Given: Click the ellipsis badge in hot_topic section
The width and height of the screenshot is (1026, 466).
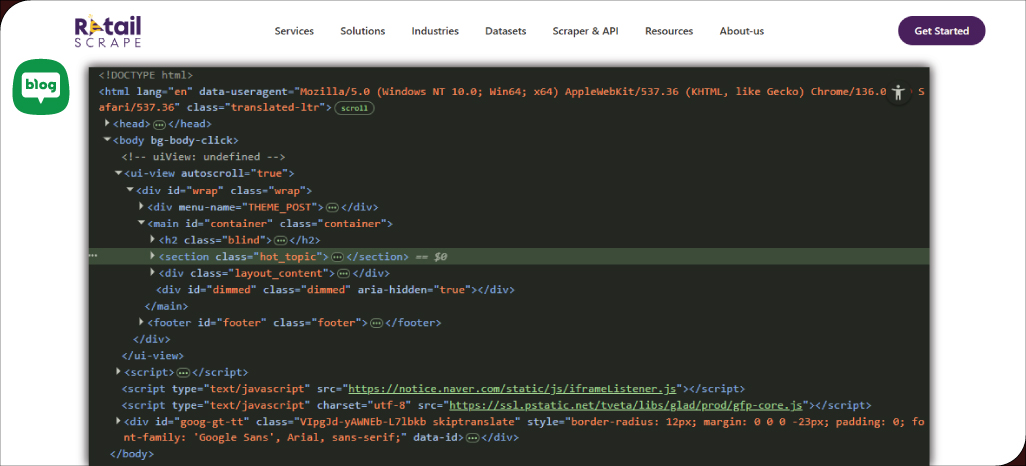Looking at the screenshot, I should [338, 257].
